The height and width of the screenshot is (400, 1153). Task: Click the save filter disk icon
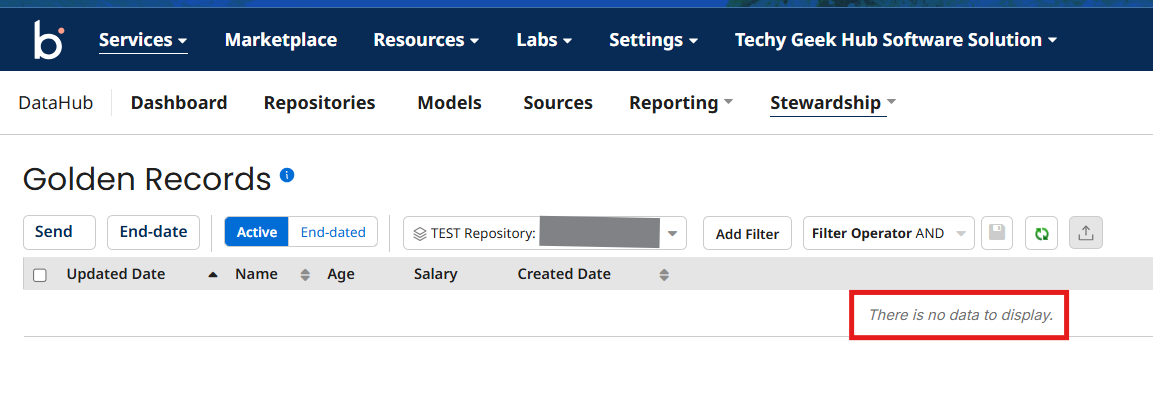(996, 233)
